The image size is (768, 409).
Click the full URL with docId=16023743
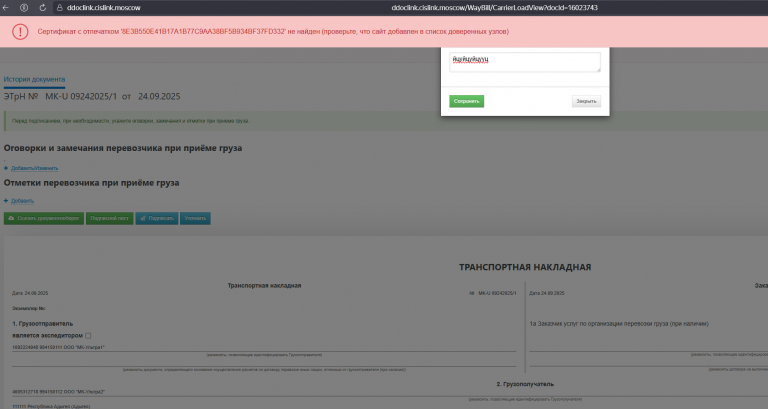coord(494,8)
